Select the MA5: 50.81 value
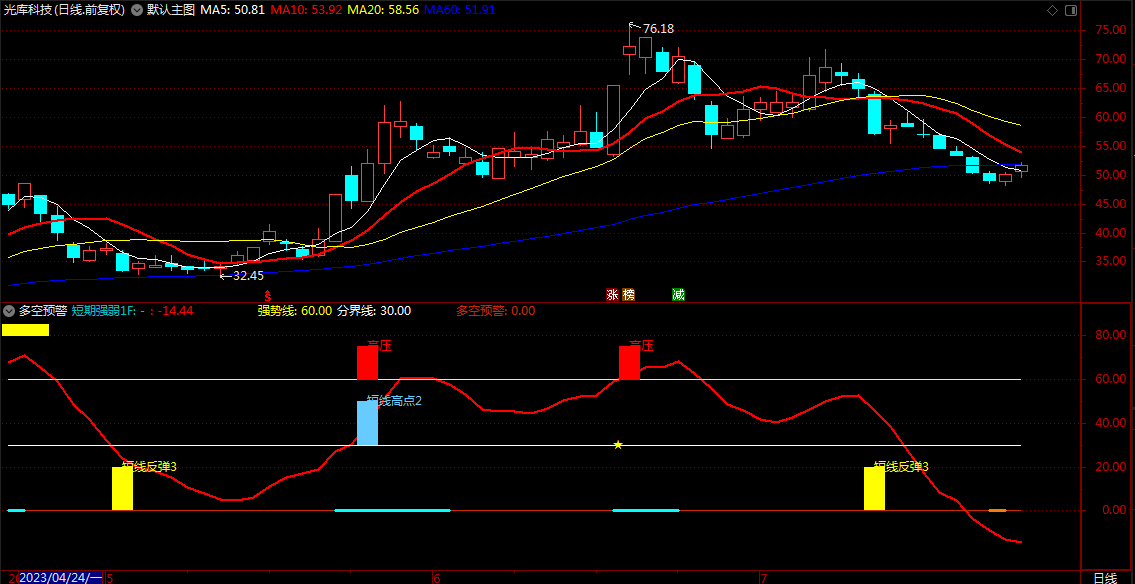 232,10
